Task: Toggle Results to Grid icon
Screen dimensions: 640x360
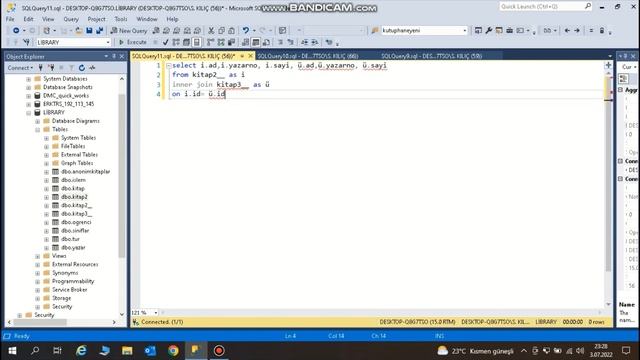Action: [x=256, y=42]
